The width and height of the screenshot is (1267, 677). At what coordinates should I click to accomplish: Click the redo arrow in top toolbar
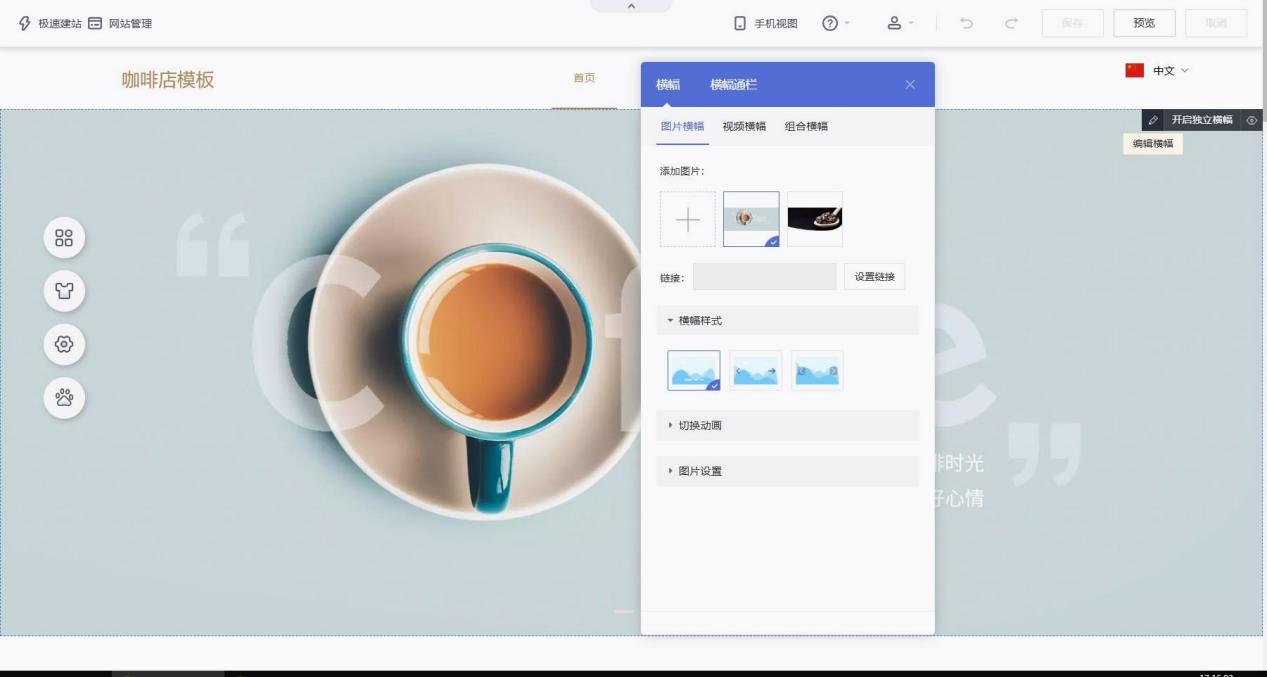pyautogui.click(x=1011, y=24)
